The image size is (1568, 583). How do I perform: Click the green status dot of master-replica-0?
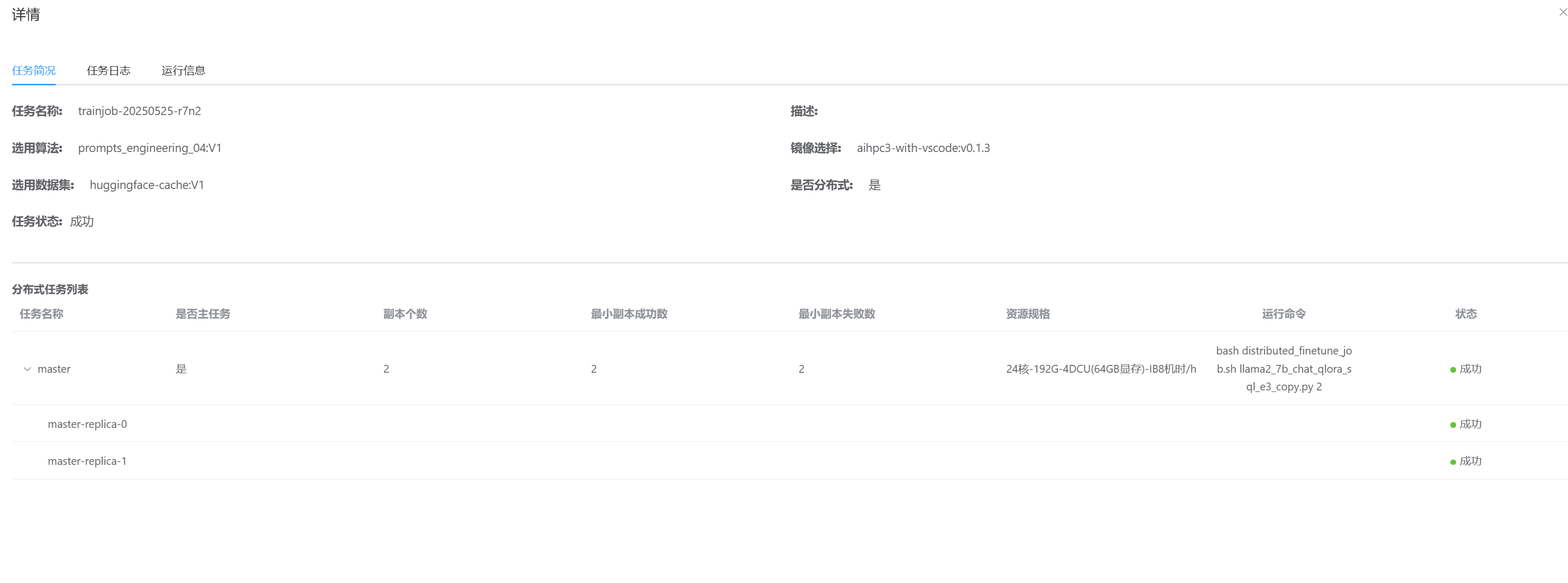(x=1453, y=425)
